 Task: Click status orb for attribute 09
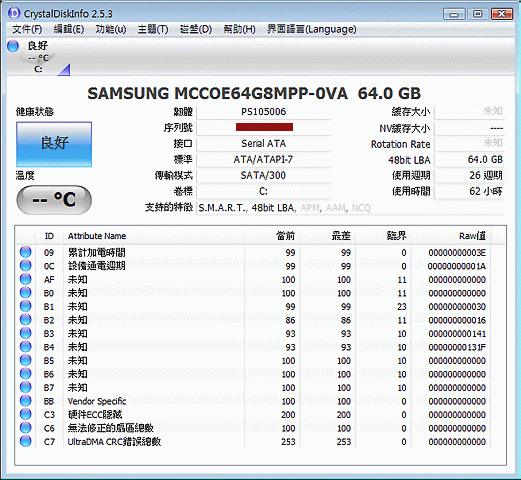[25, 252]
